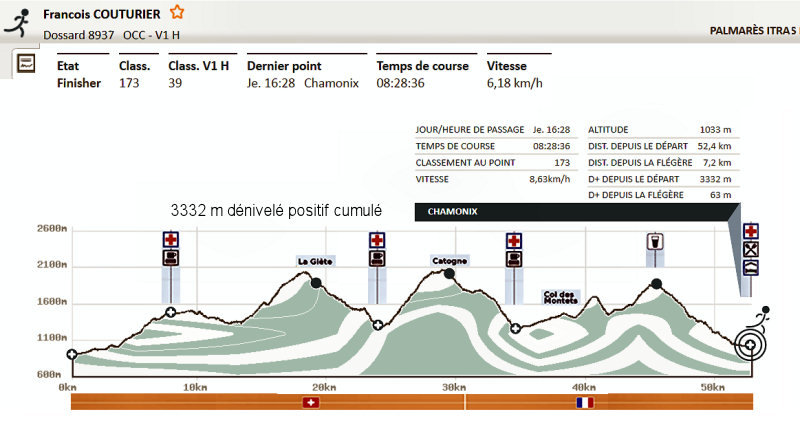Click the Etat column header
The width and height of the screenshot is (800, 447).
tap(68, 66)
